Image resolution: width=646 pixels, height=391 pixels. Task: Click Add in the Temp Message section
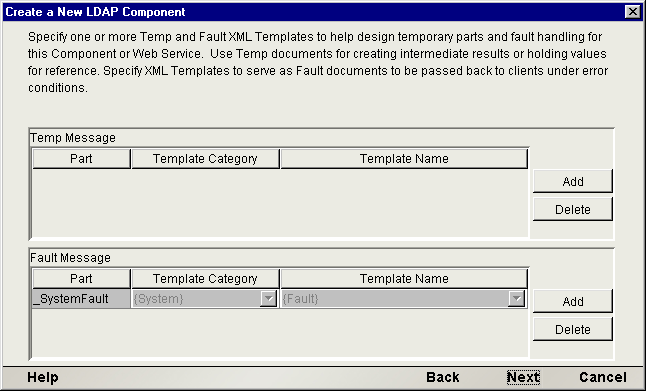[573, 181]
